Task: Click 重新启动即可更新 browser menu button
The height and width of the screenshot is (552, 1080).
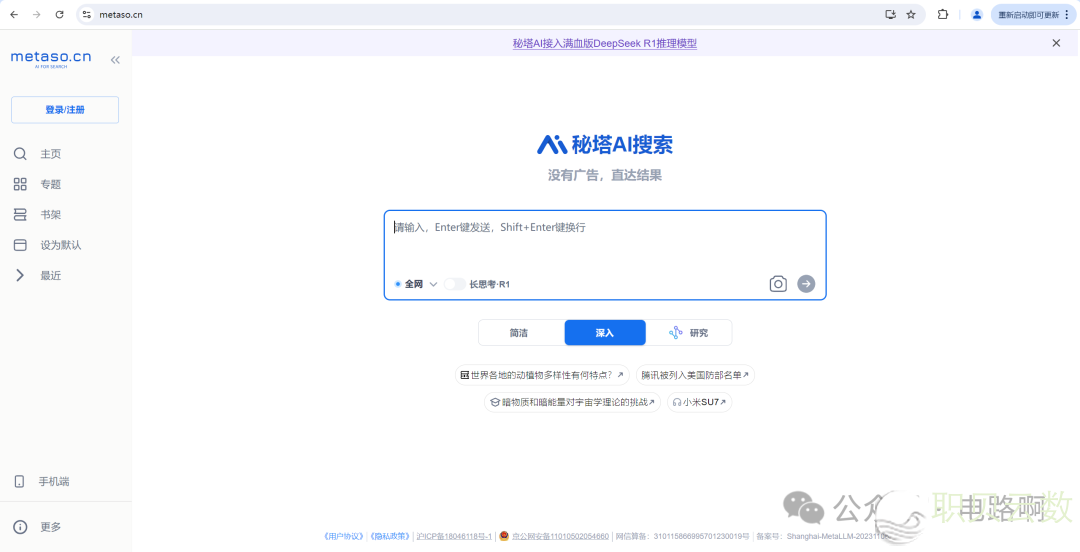Action: 1033,14
